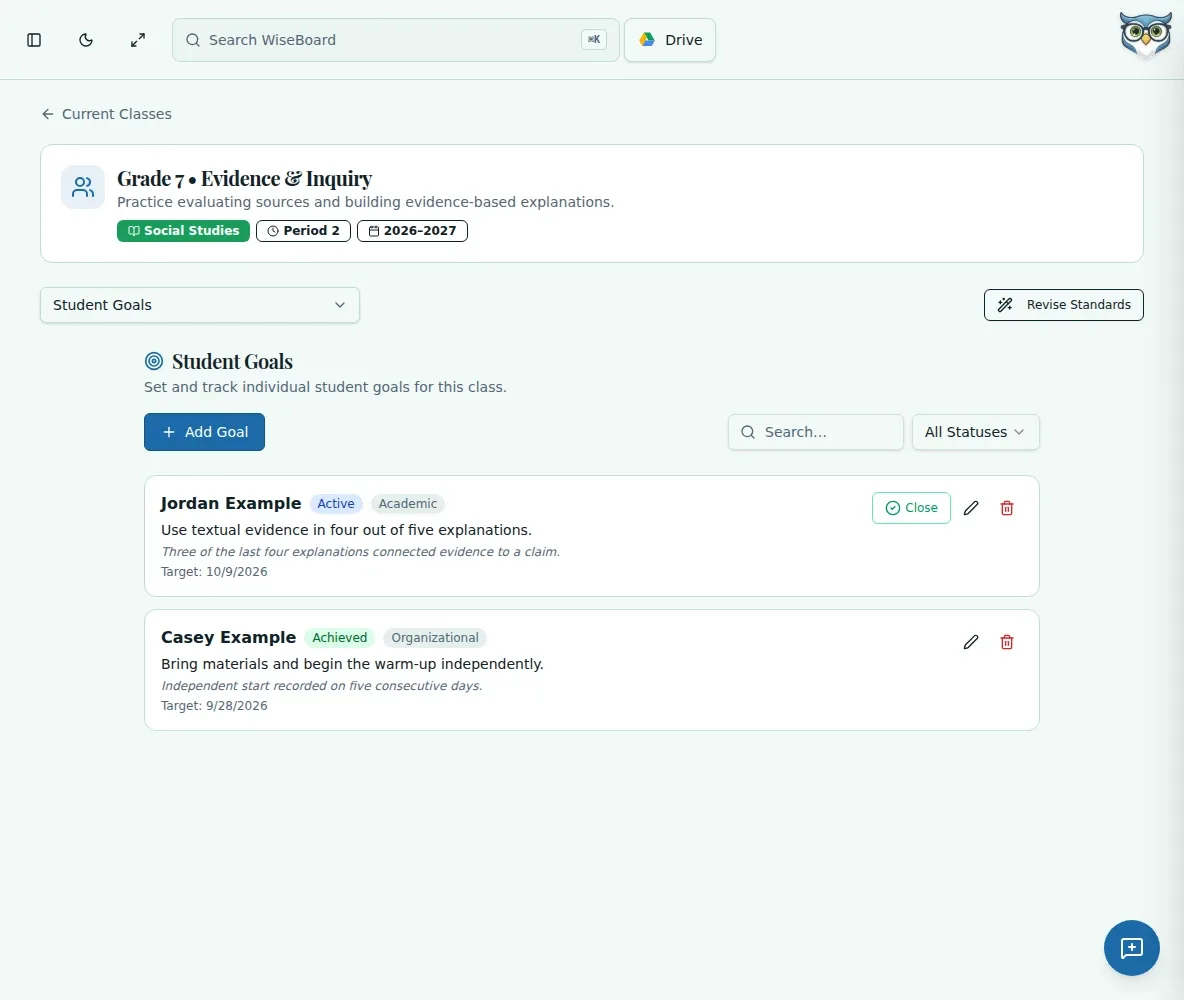Screen dimensions: 1184x1000
Task: Click the Active status badge
Action: click(336, 504)
